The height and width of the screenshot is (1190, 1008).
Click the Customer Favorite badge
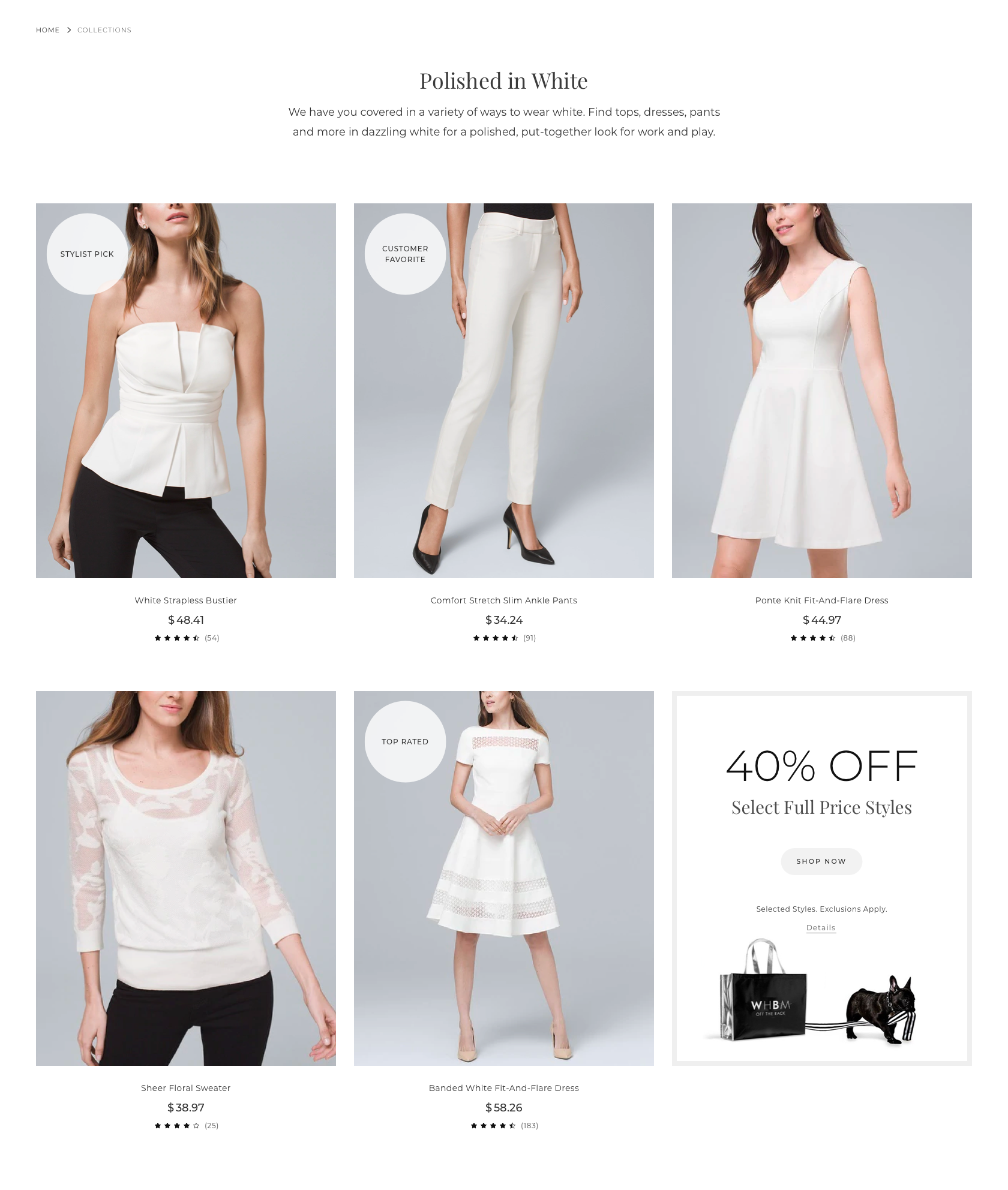coord(405,254)
